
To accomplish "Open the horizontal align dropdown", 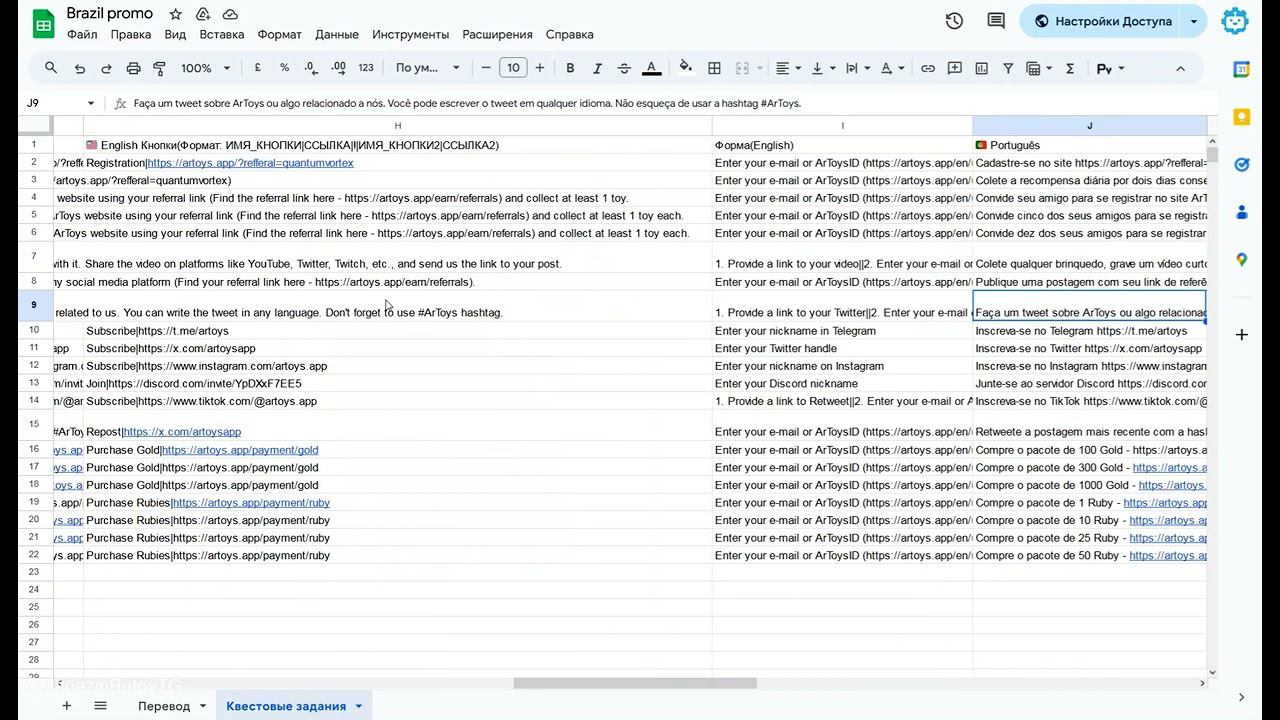I will pos(788,68).
